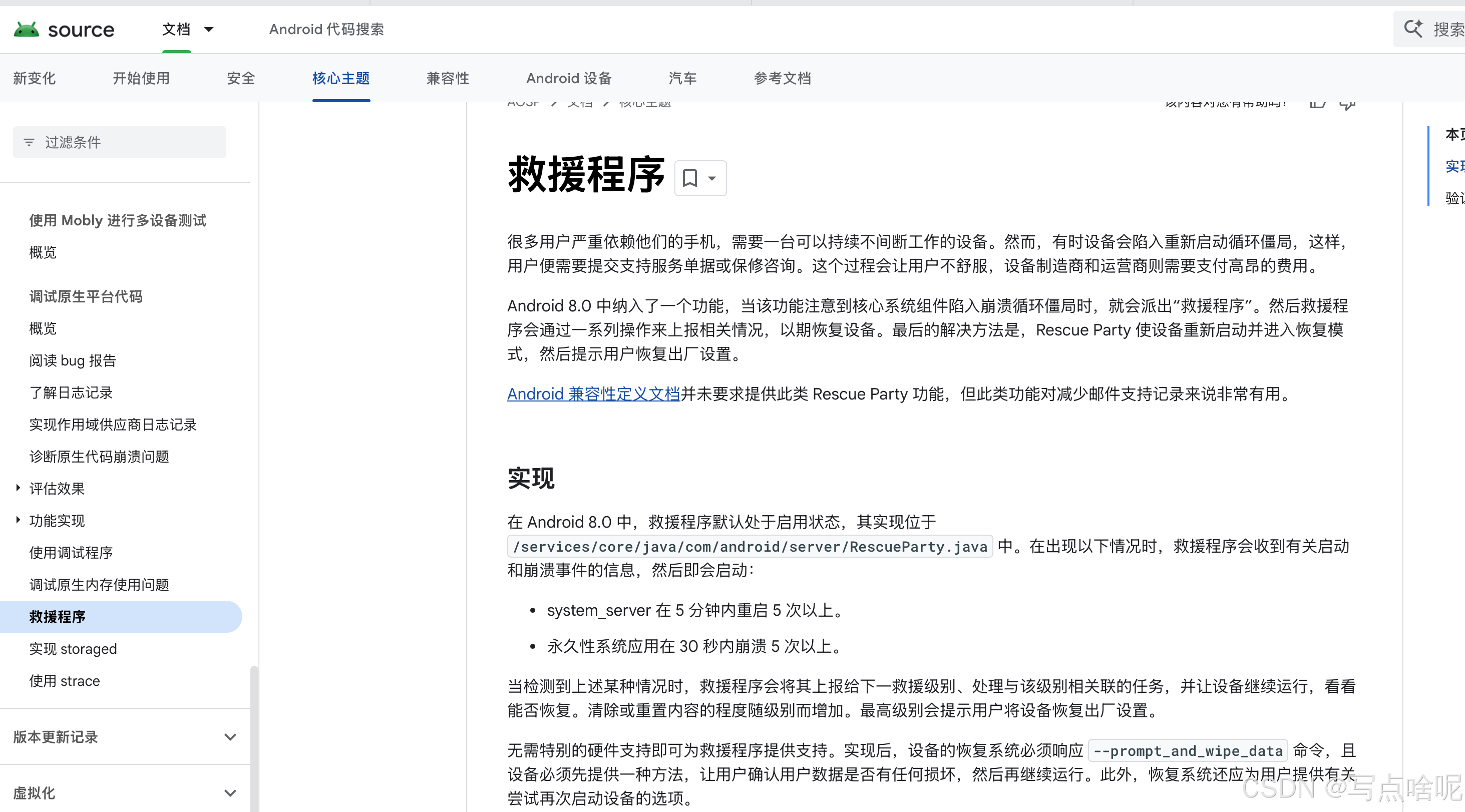Switch to the 安全 tab
This screenshot has width=1465, height=812.
click(240, 79)
